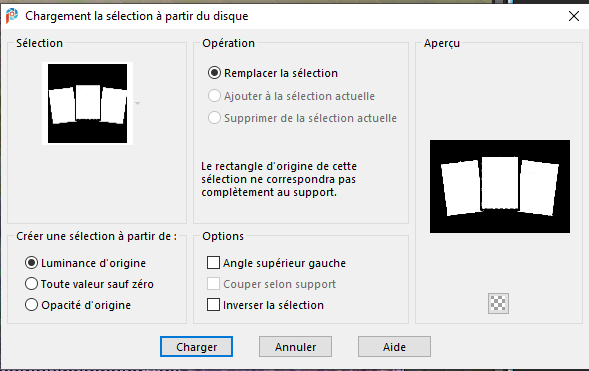Click the PaintShop Pro app icon in title bar
Screen dimensions: 589x371
click(x=12, y=16)
